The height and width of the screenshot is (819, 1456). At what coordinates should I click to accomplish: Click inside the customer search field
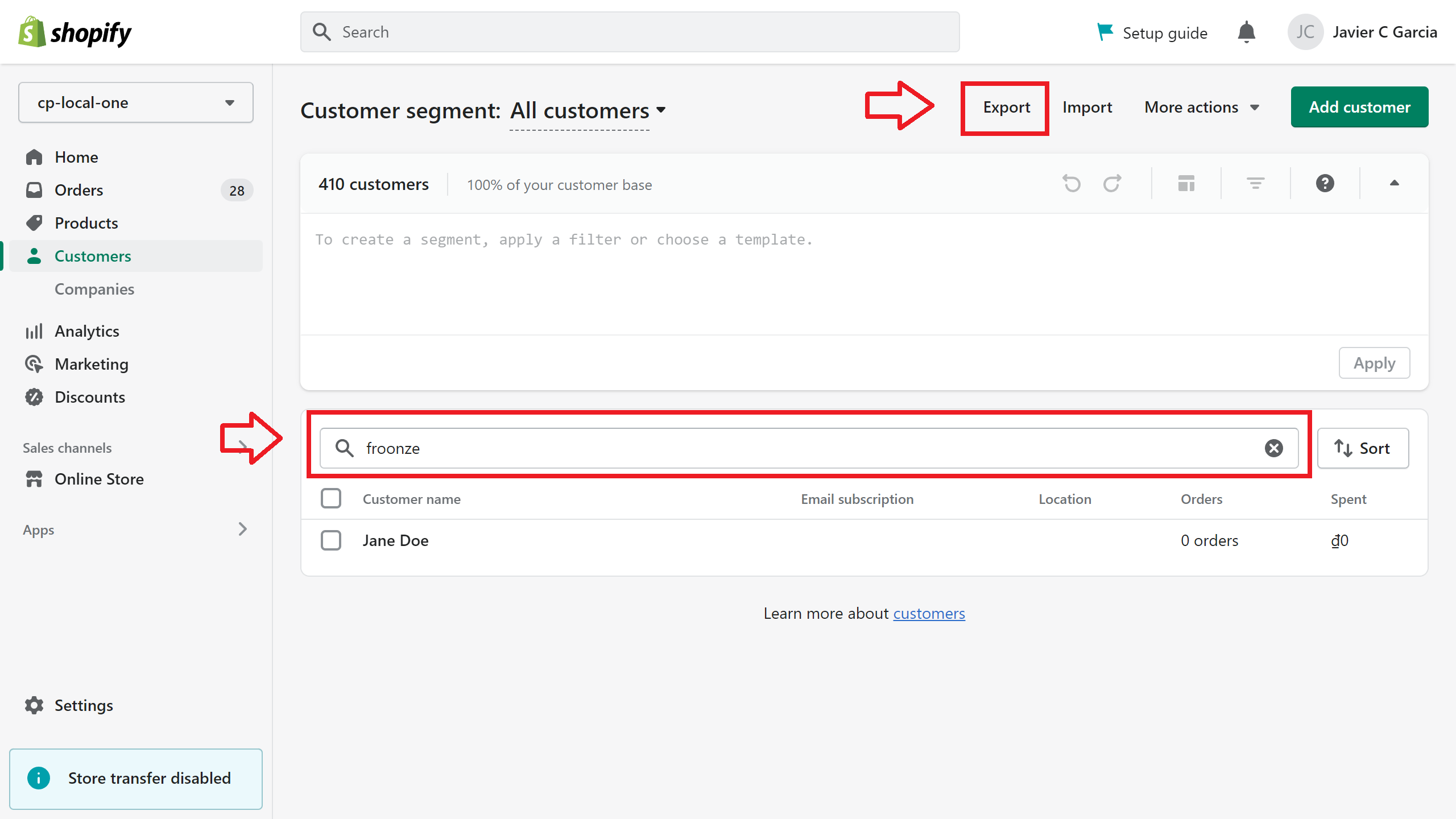tap(682, 448)
